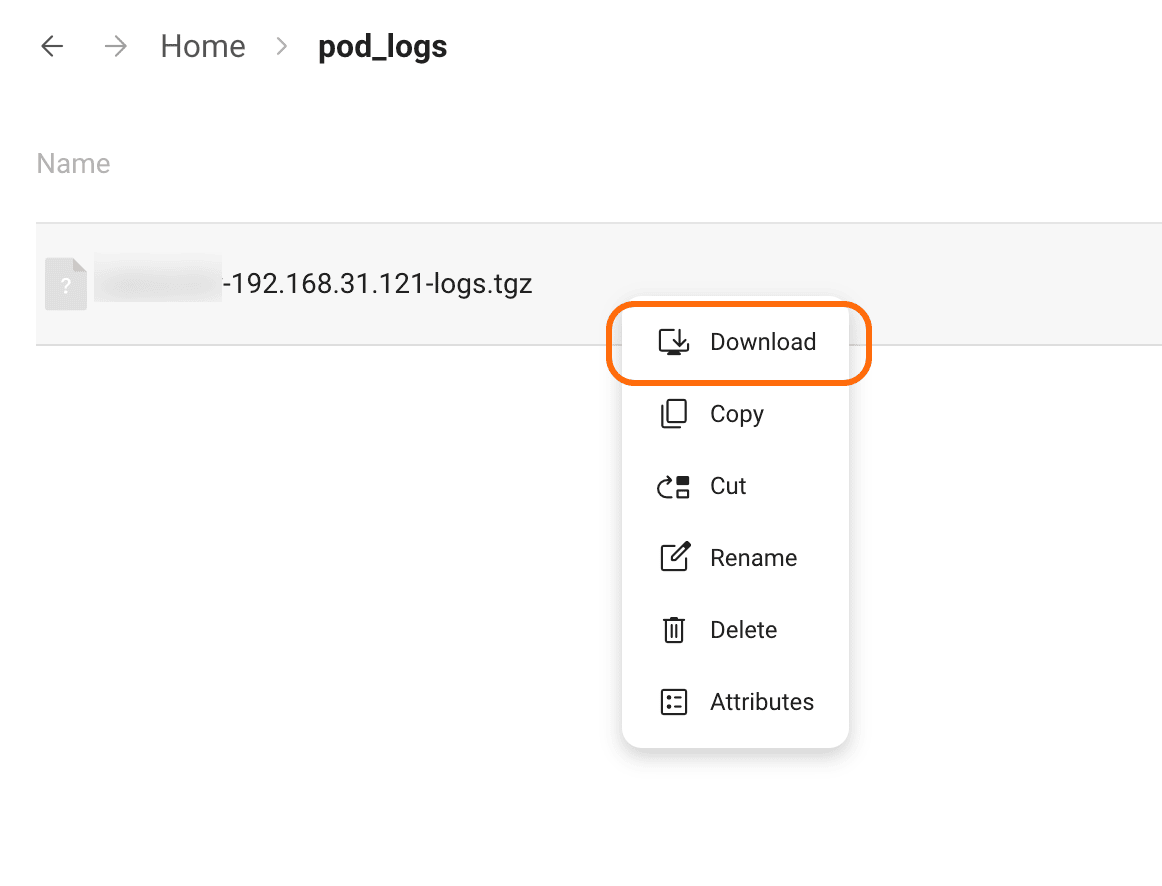1162x886 pixels.
Task: Click the unknown file type icon
Action: [65, 283]
